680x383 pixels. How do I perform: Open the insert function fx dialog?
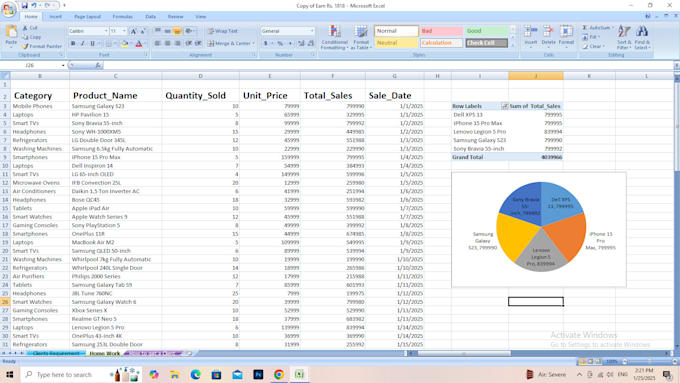click(x=98, y=65)
